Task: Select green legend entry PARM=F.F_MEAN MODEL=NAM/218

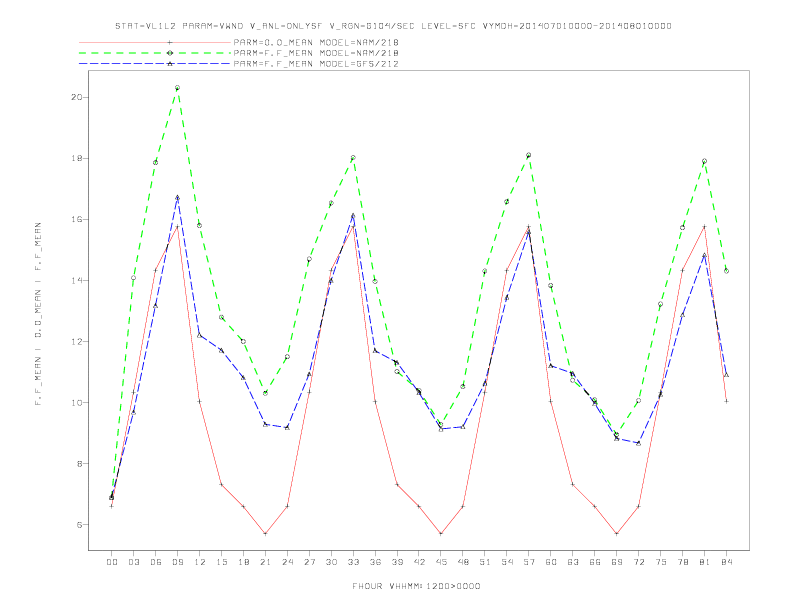Action: click(316, 53)
